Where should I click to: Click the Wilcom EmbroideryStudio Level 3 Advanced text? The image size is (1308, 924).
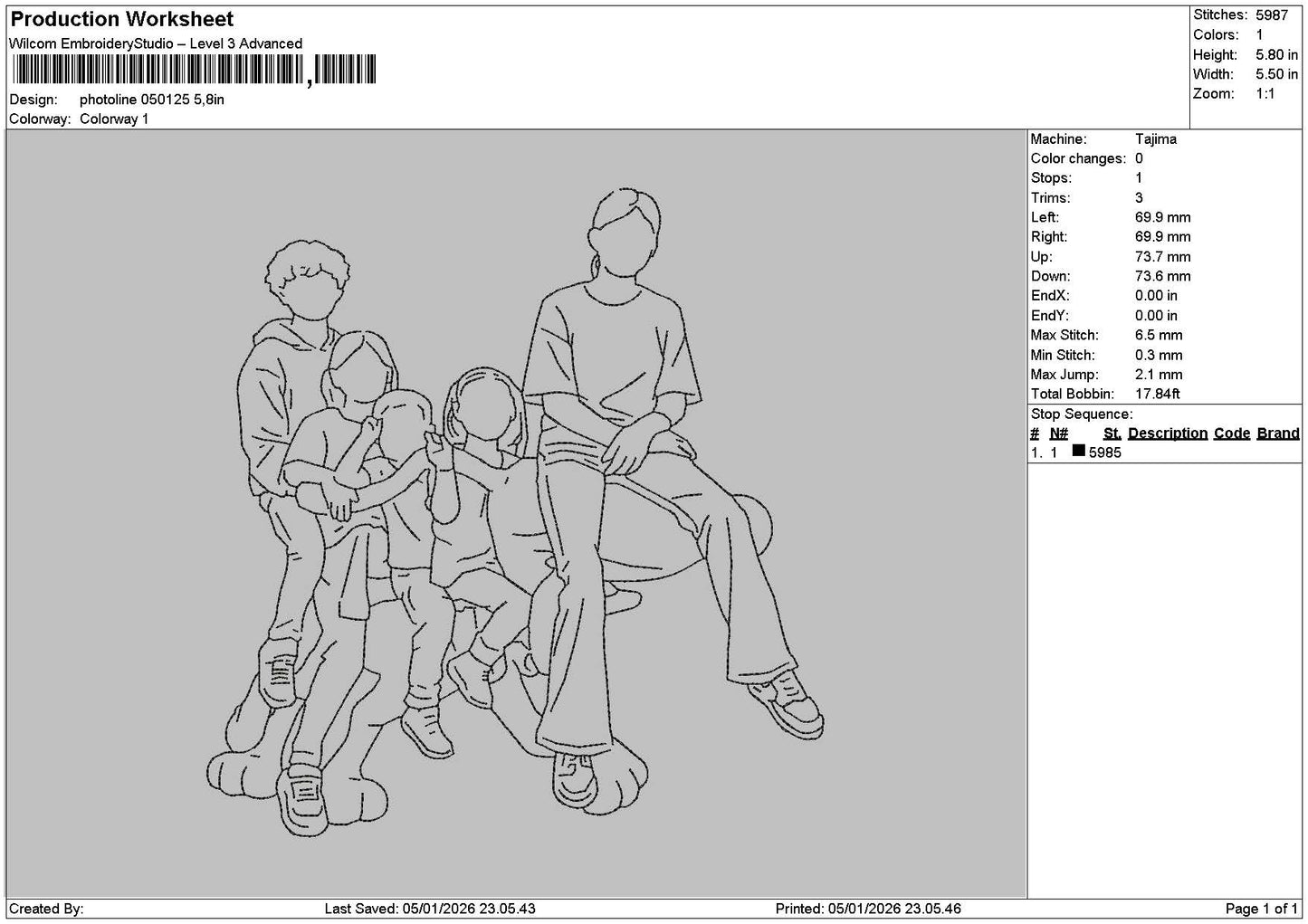[156, 43]
